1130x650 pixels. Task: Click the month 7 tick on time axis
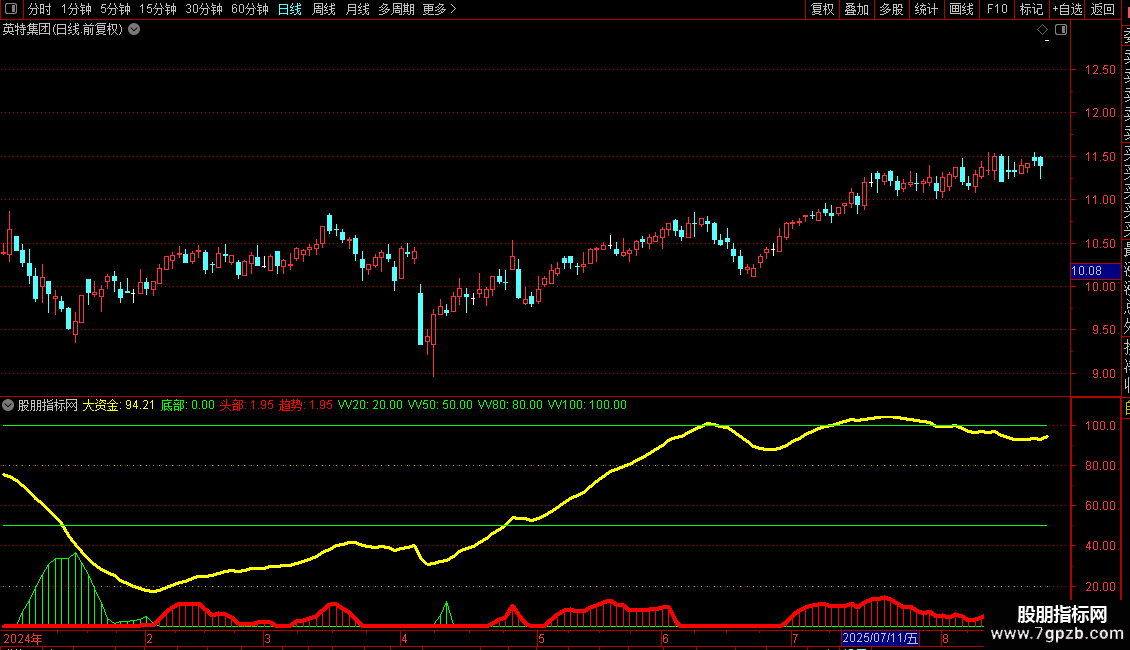(795, 638)
